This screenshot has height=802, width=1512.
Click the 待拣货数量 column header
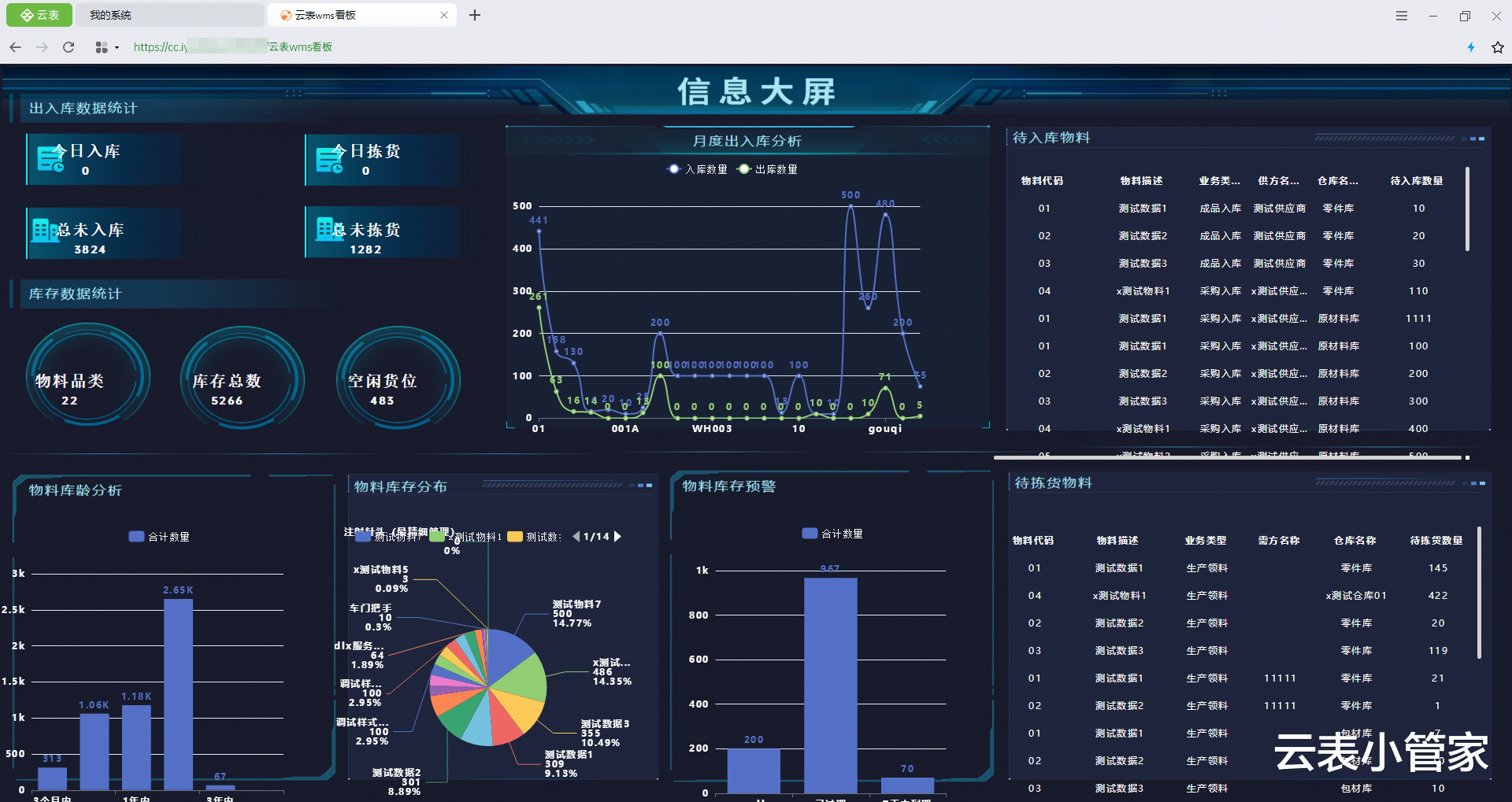[x=1436, y=541]
